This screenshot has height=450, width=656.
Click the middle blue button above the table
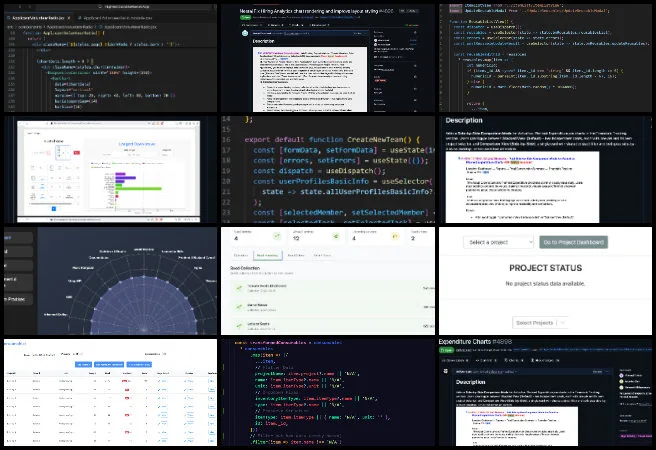[109, 365]
